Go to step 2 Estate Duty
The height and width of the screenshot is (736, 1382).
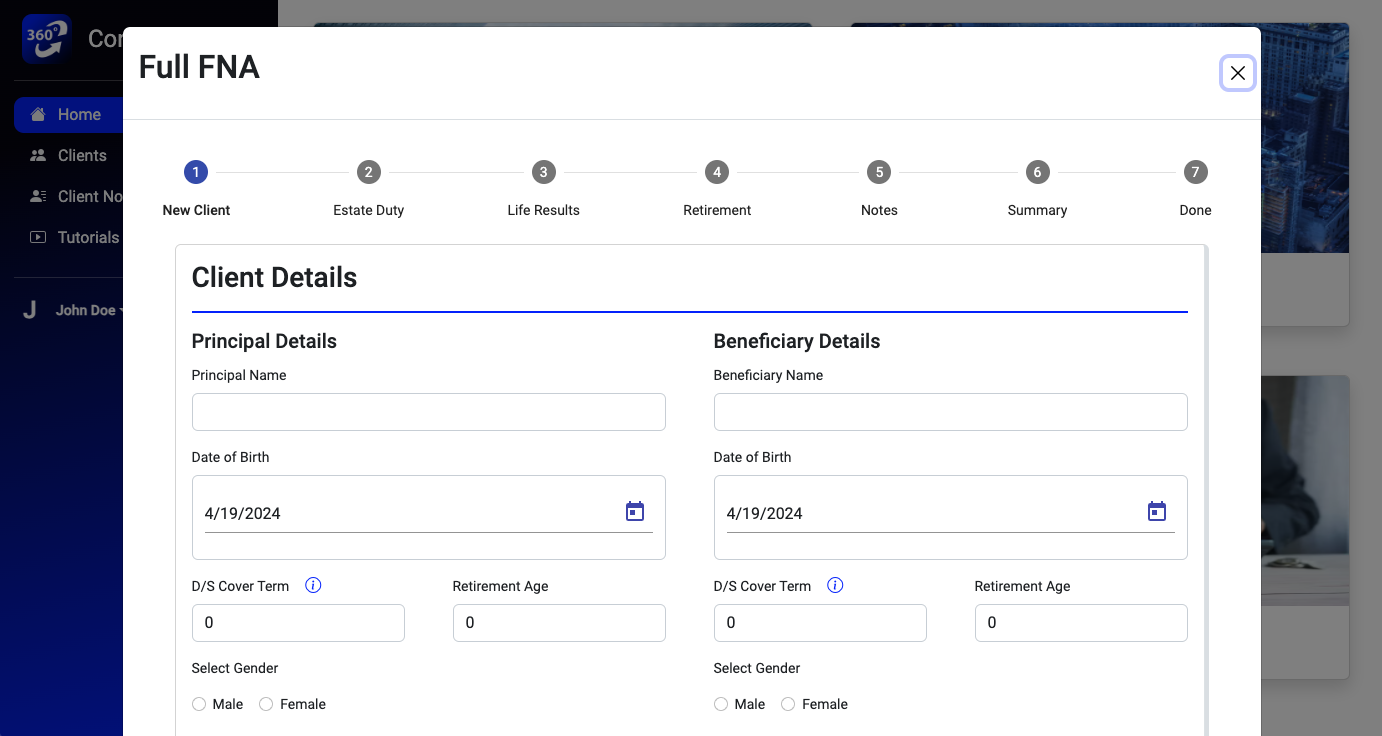[x=369, y=173]
